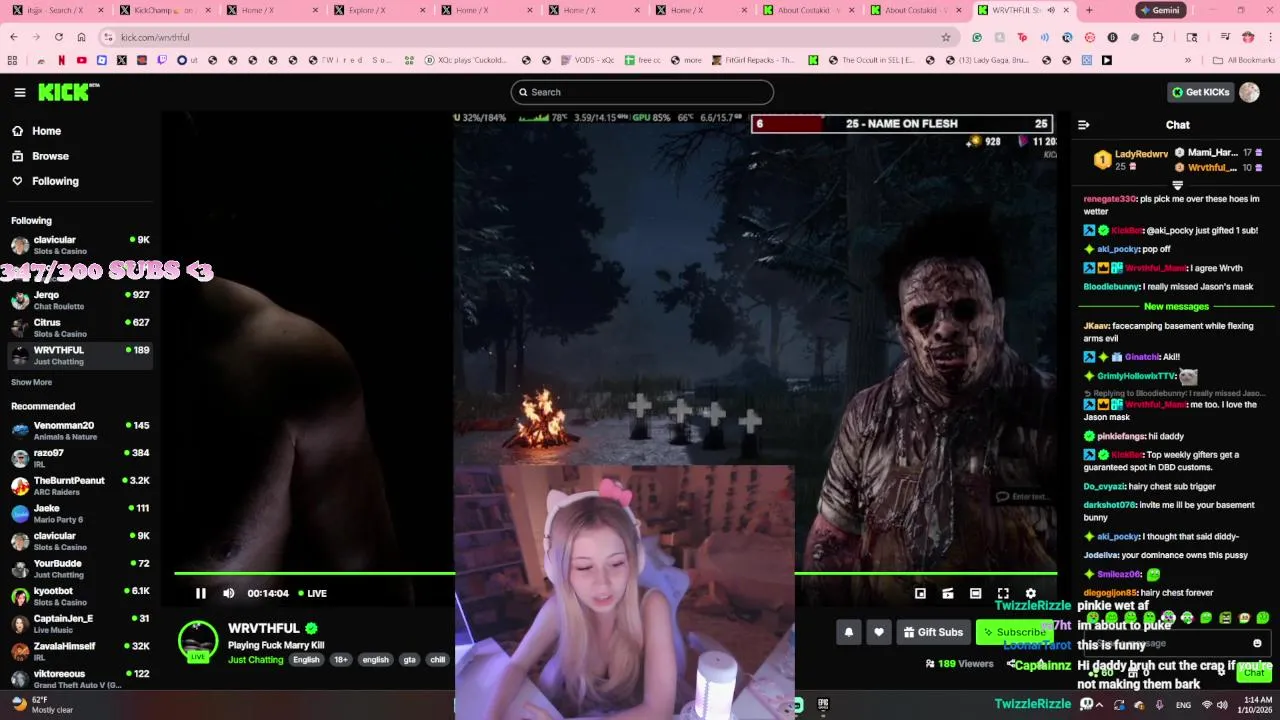Screen dimensions: 1280x720
Task: Open Epic Games taskbar icon
Action: pos(823,705)
